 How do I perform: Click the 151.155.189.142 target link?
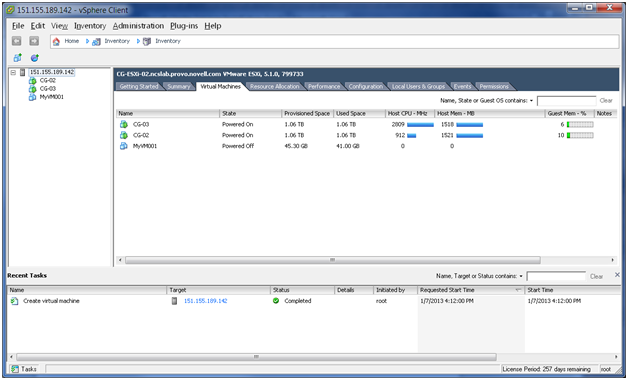[x=205, y=301]
